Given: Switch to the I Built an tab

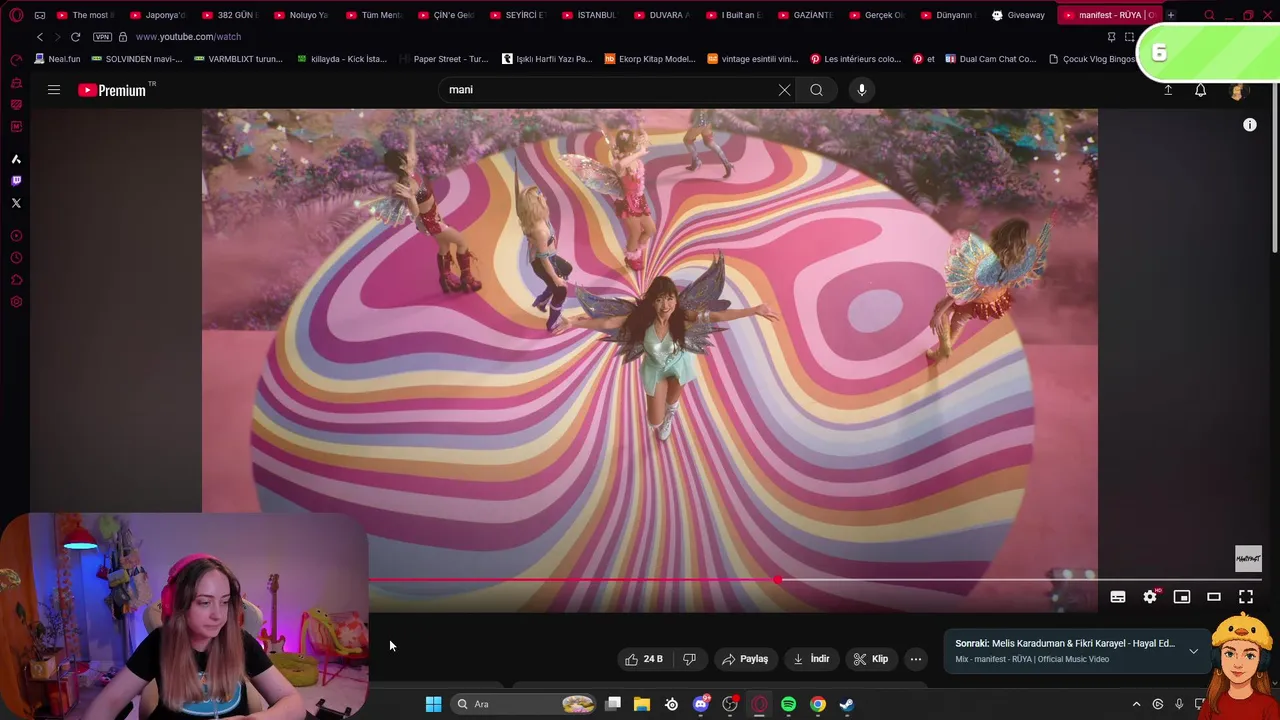Looking at the screenshot, I should (x=735, y=15).
